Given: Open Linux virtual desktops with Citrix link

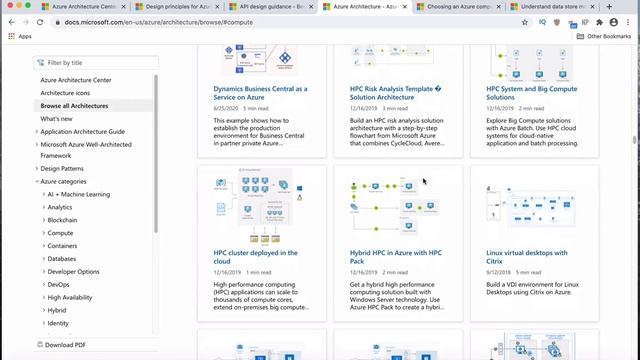Looking at the screenshot, I should pyautogui.click(x=527, y=257).
